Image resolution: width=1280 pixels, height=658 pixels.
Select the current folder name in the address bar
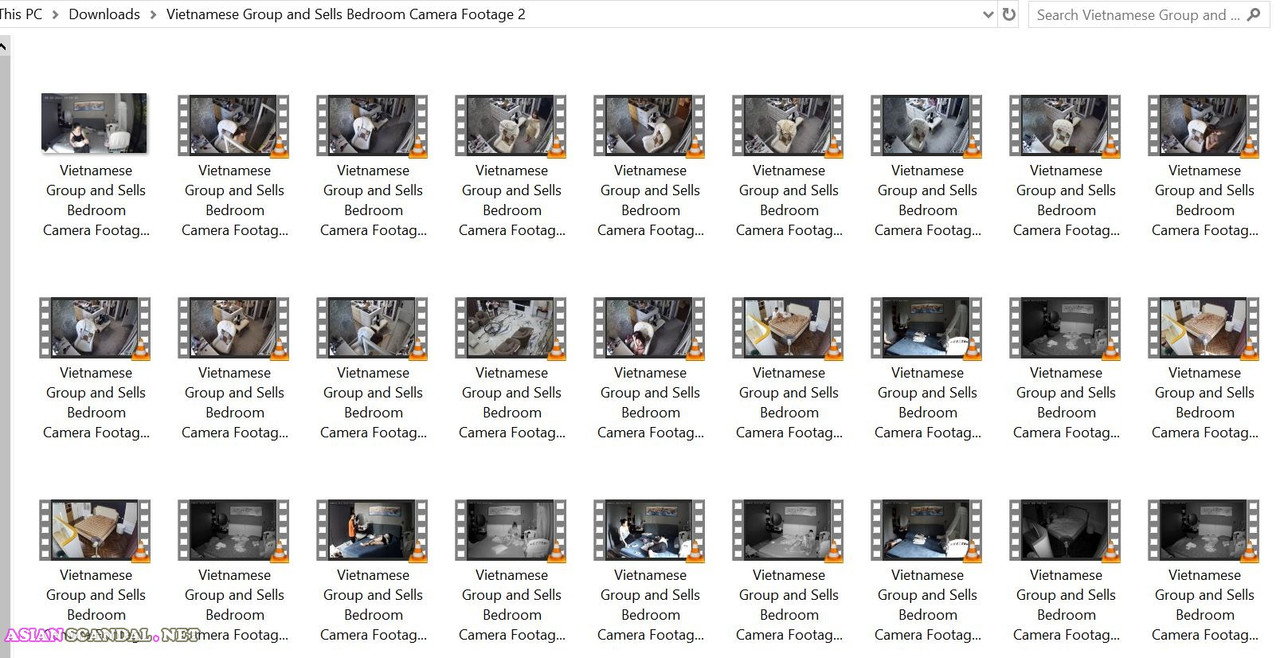[x=346, y=14]
